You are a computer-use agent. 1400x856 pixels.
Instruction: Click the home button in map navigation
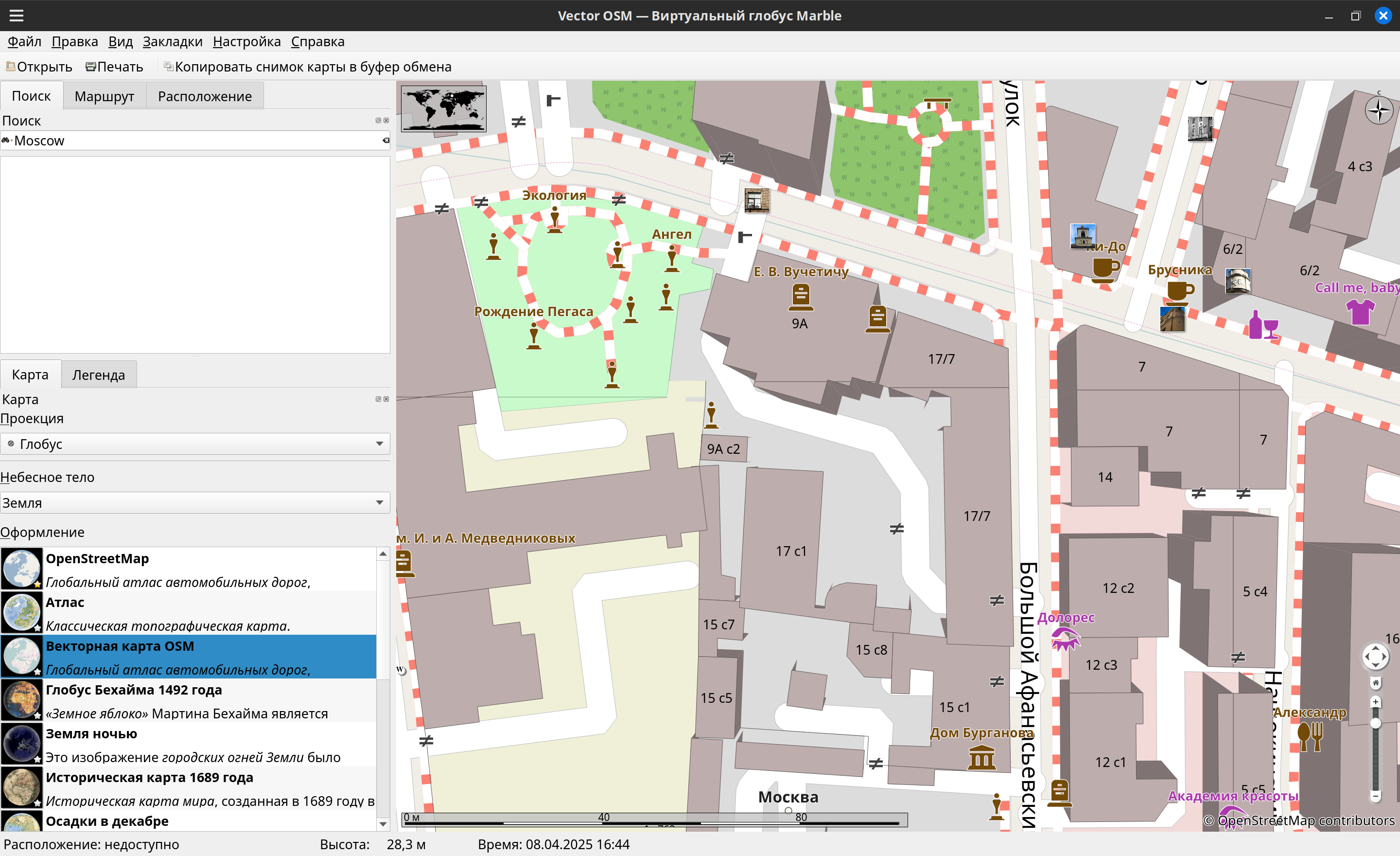click(x=1375, y=682)
